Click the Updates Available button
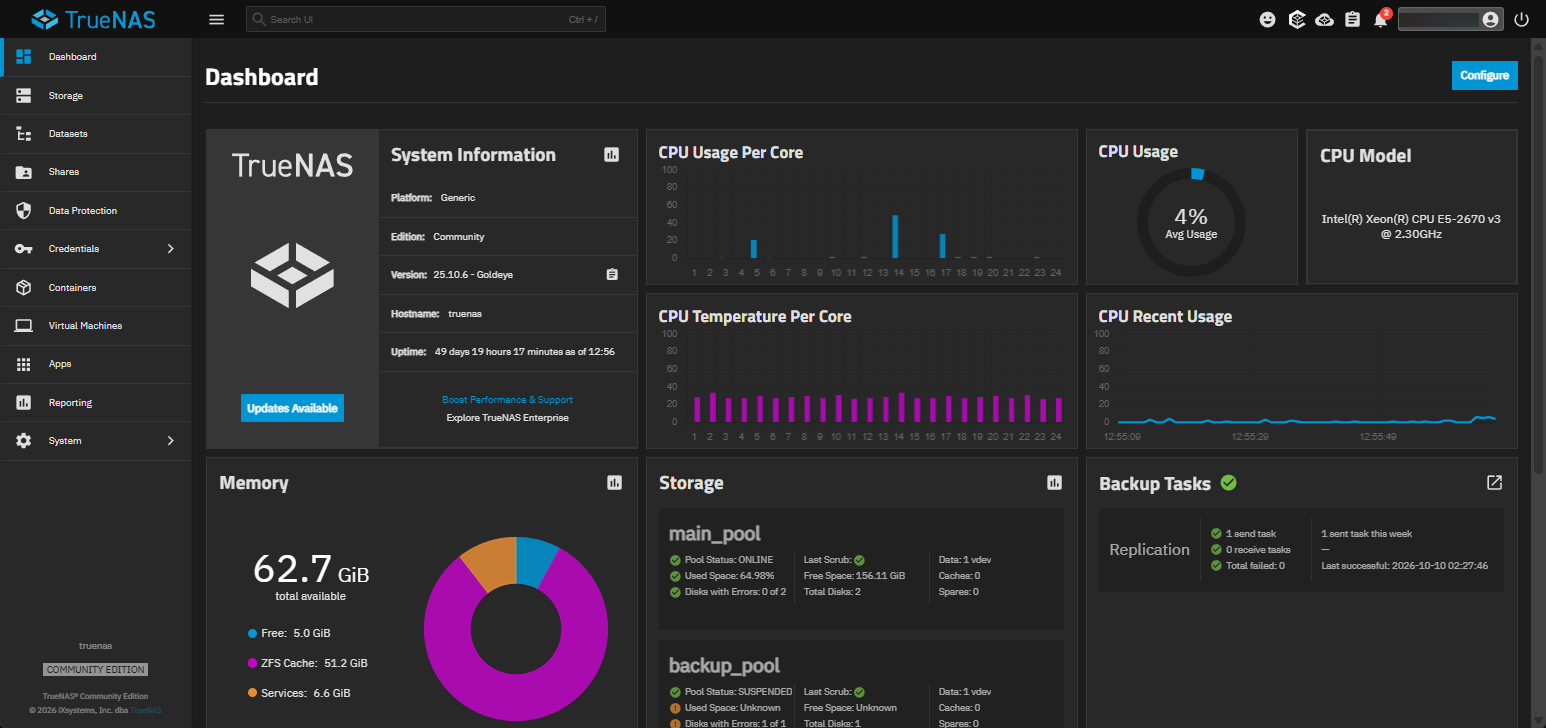This screenshot has width=1546, height=728. (292, 408)
